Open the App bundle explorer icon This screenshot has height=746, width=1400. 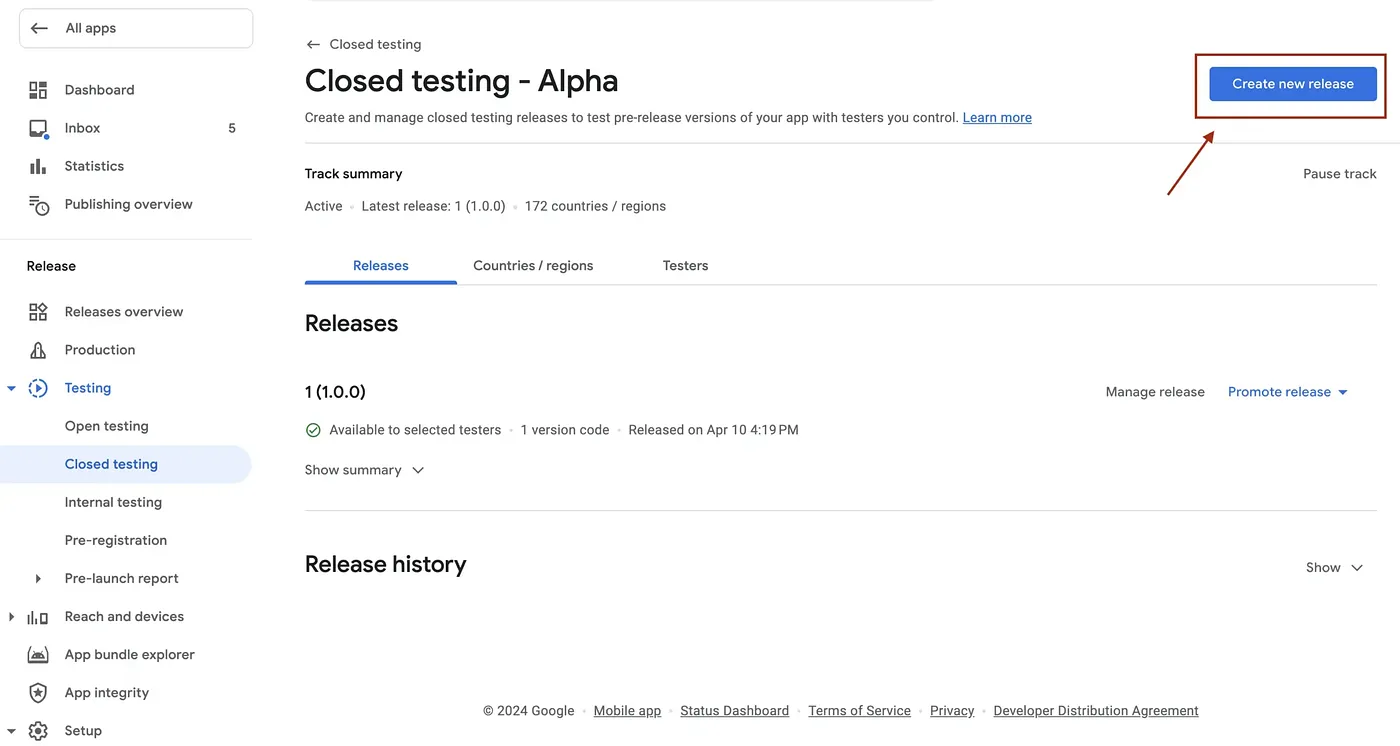click(38, 654)
